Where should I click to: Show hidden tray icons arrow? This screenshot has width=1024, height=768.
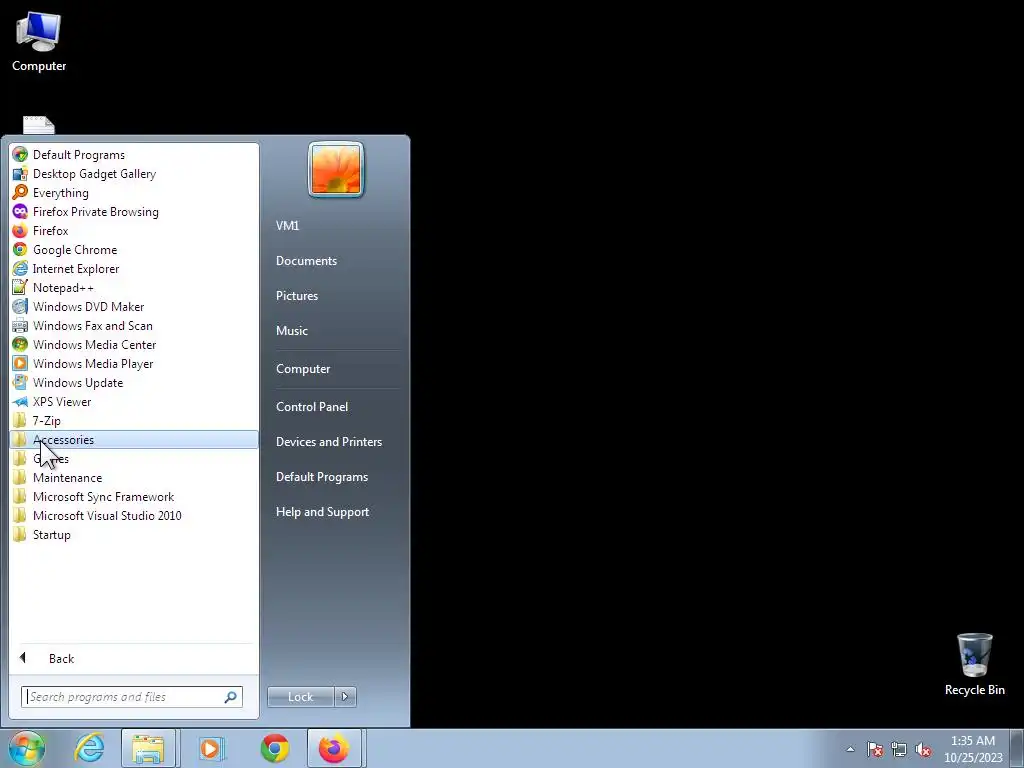point(850,749)
